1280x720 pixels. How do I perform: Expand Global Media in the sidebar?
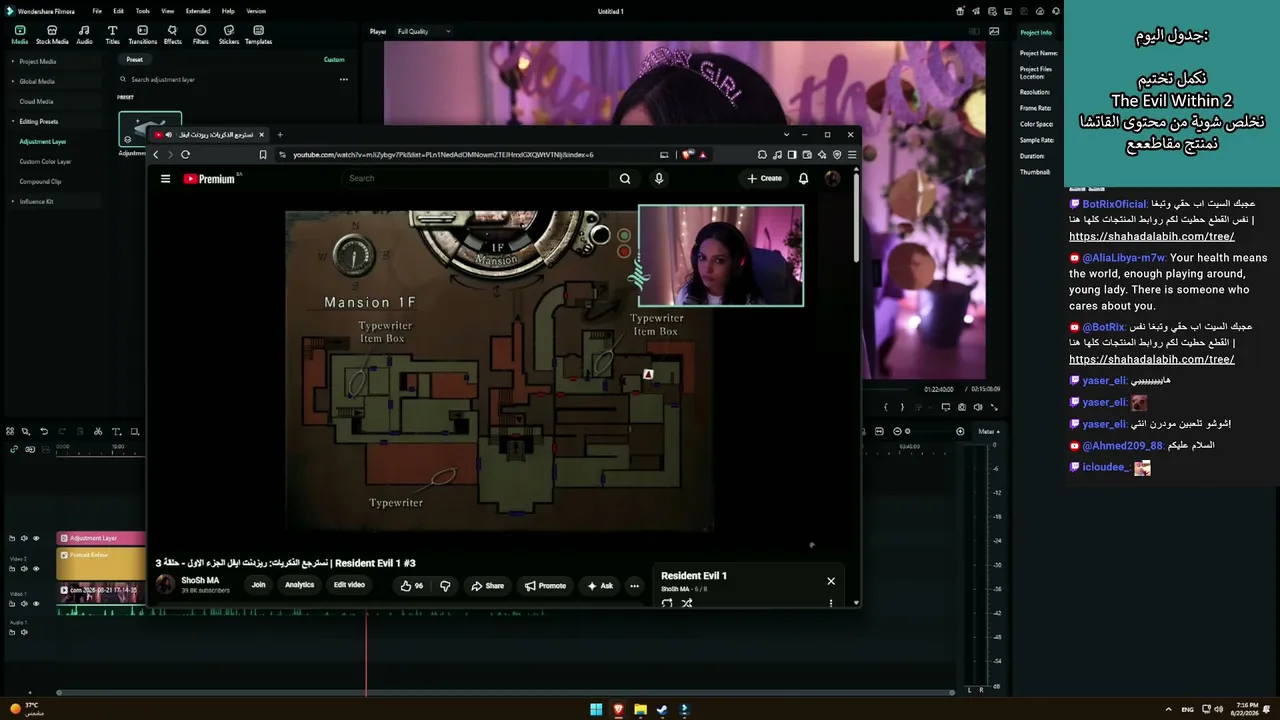pyautogui.click(x=13, y=81)
